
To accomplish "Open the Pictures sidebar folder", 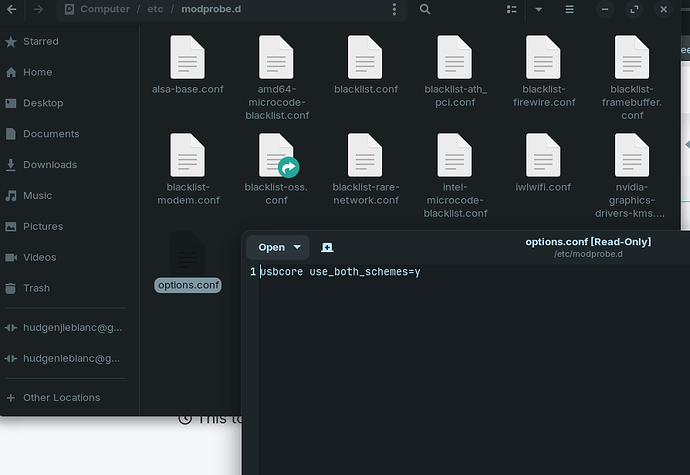I will click(x=68, y=226).
